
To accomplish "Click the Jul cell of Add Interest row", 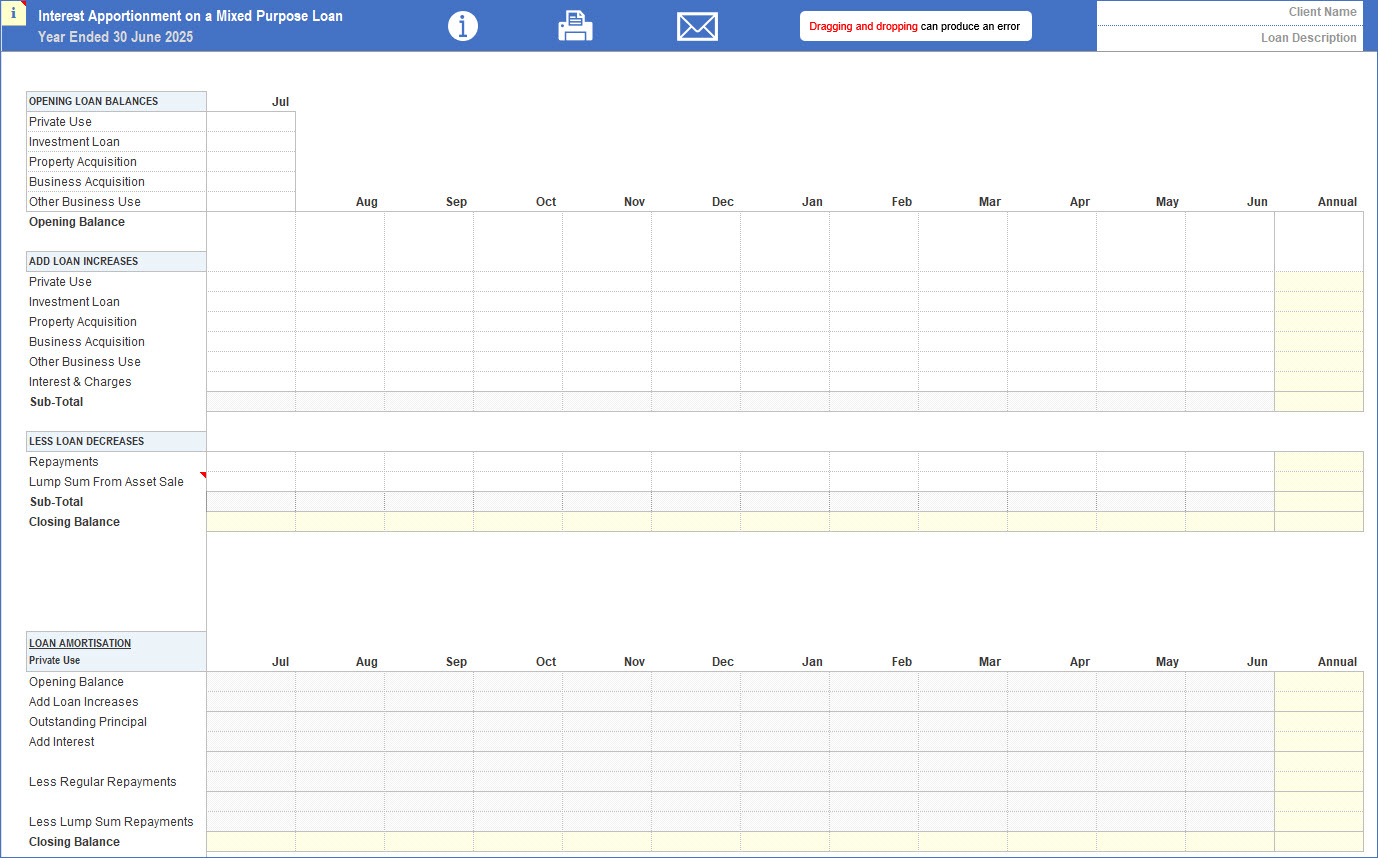I will tap(251, 742).
